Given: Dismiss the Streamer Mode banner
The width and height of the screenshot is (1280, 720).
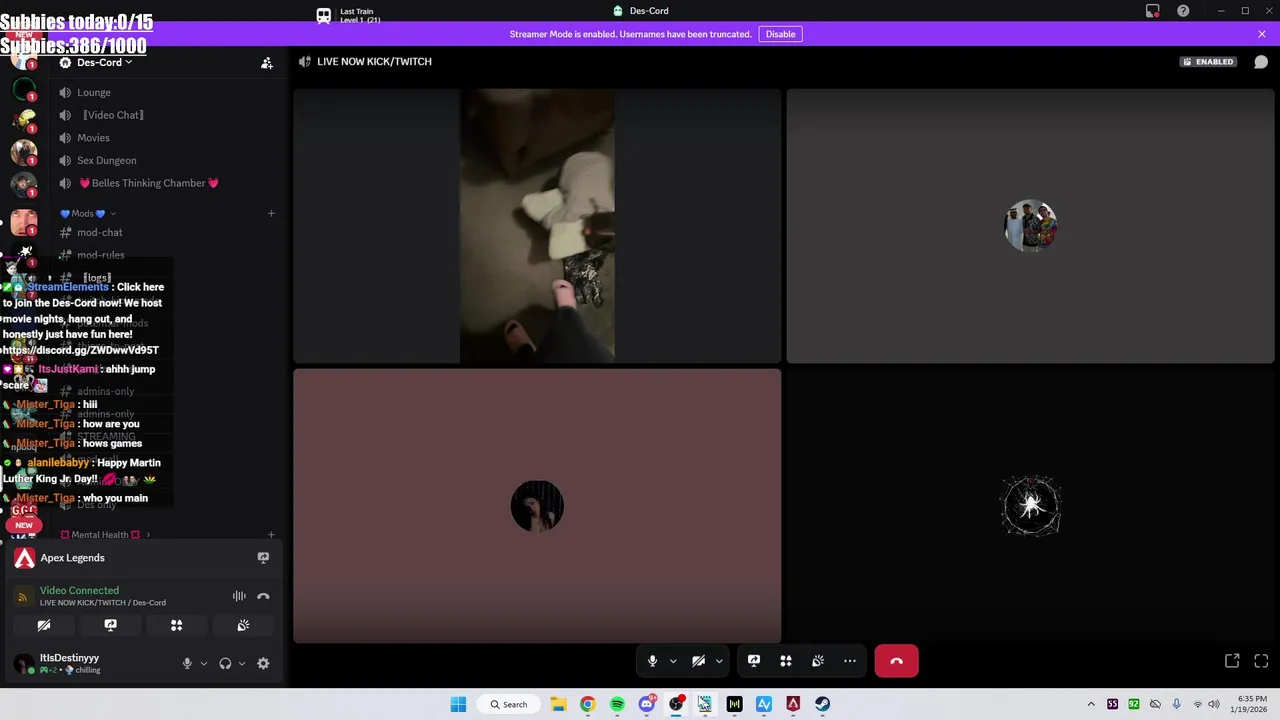Looking at the screenshot, I should coord(1262,34).
